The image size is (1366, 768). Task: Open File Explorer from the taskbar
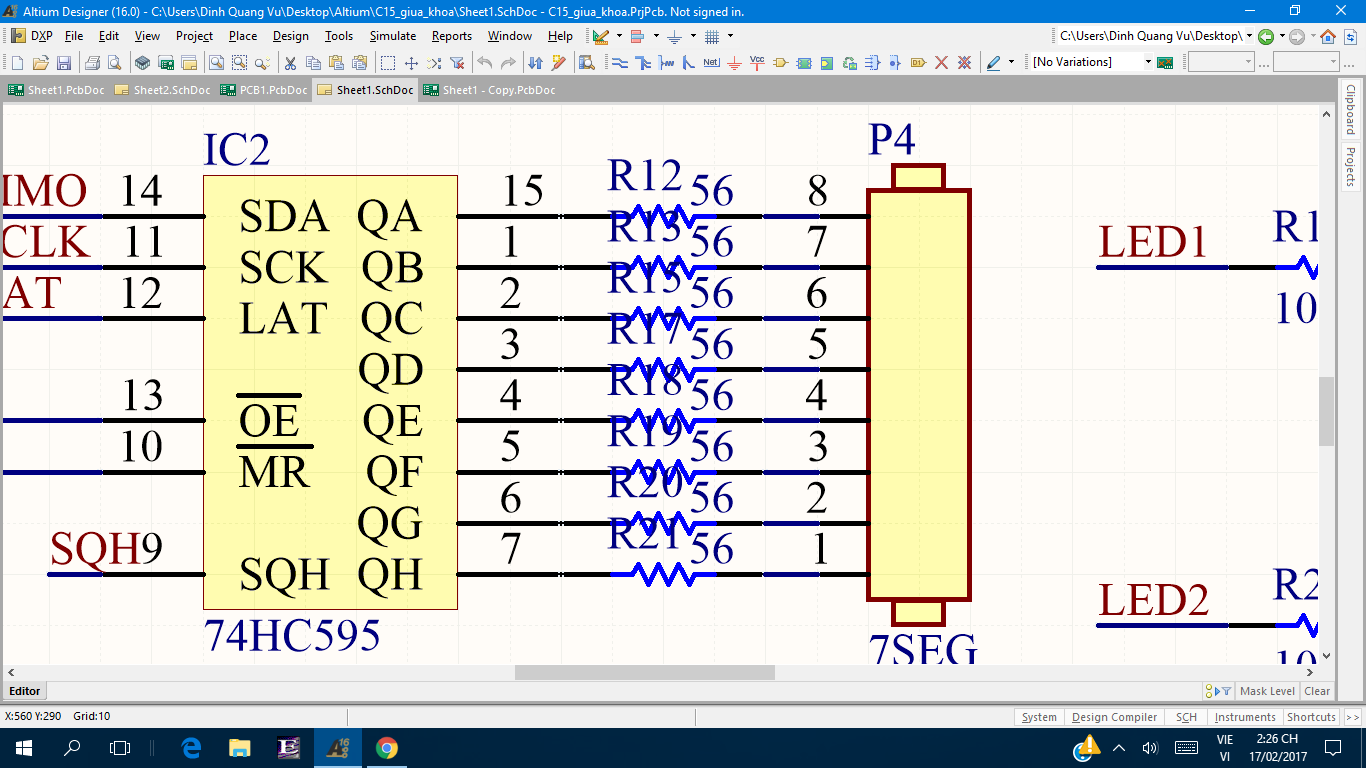click(240, 748)
